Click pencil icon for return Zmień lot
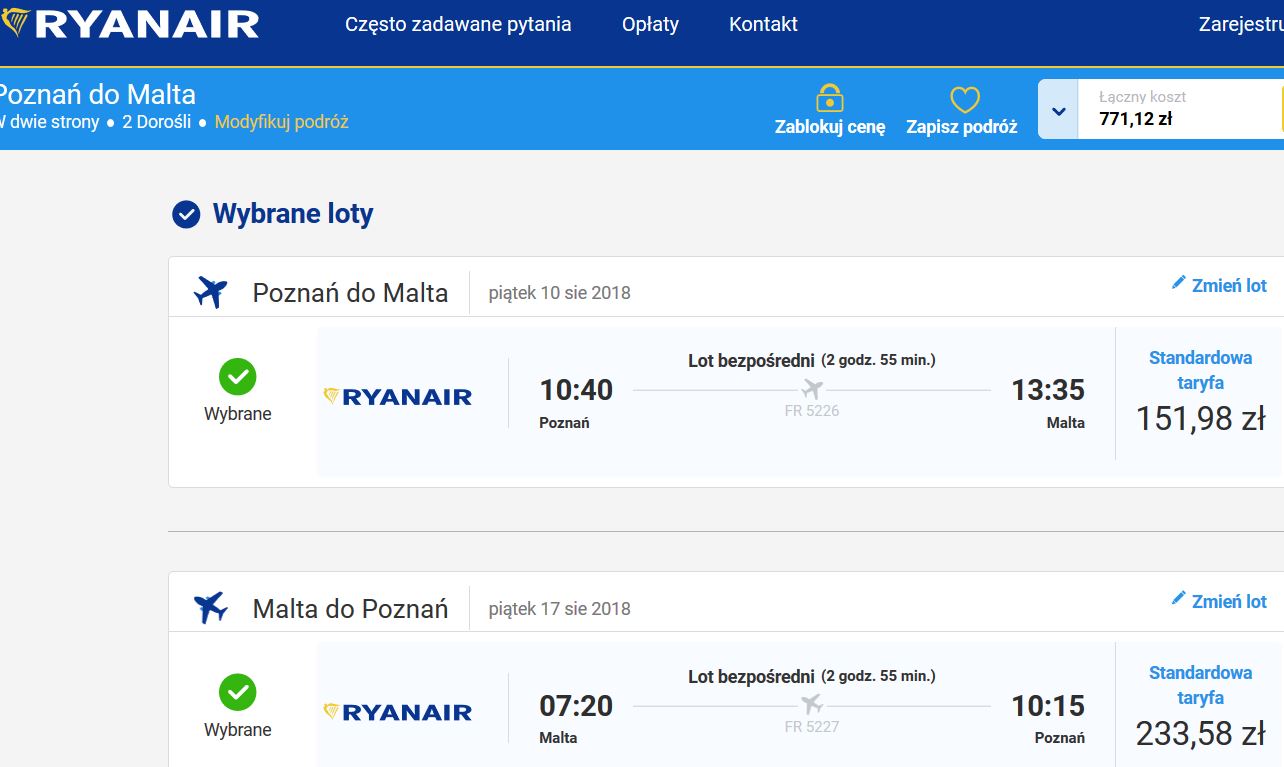1284x767 pixels. click(x=1179, y=599)
